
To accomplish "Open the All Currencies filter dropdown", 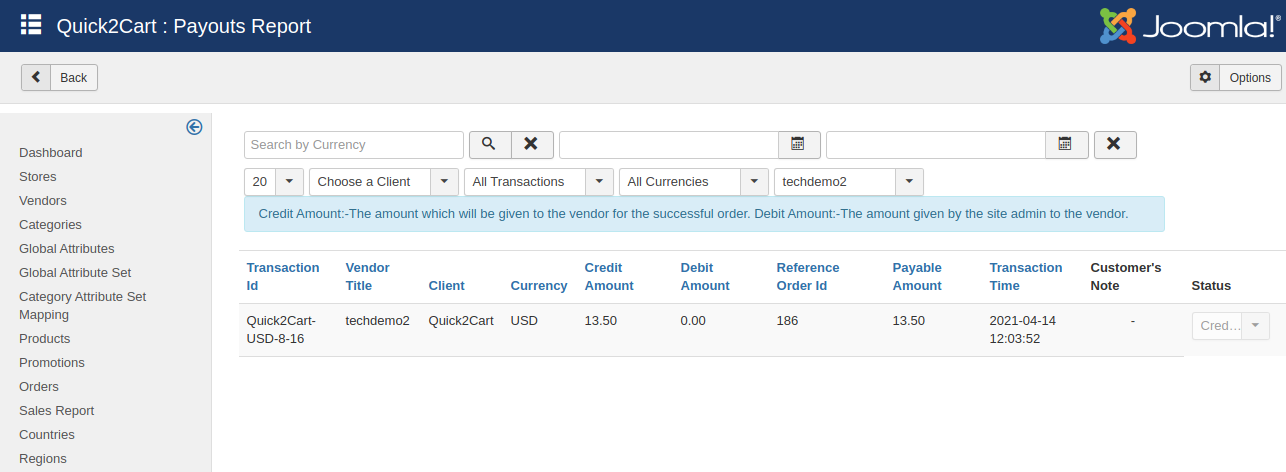I will click(x=693, y=182).
